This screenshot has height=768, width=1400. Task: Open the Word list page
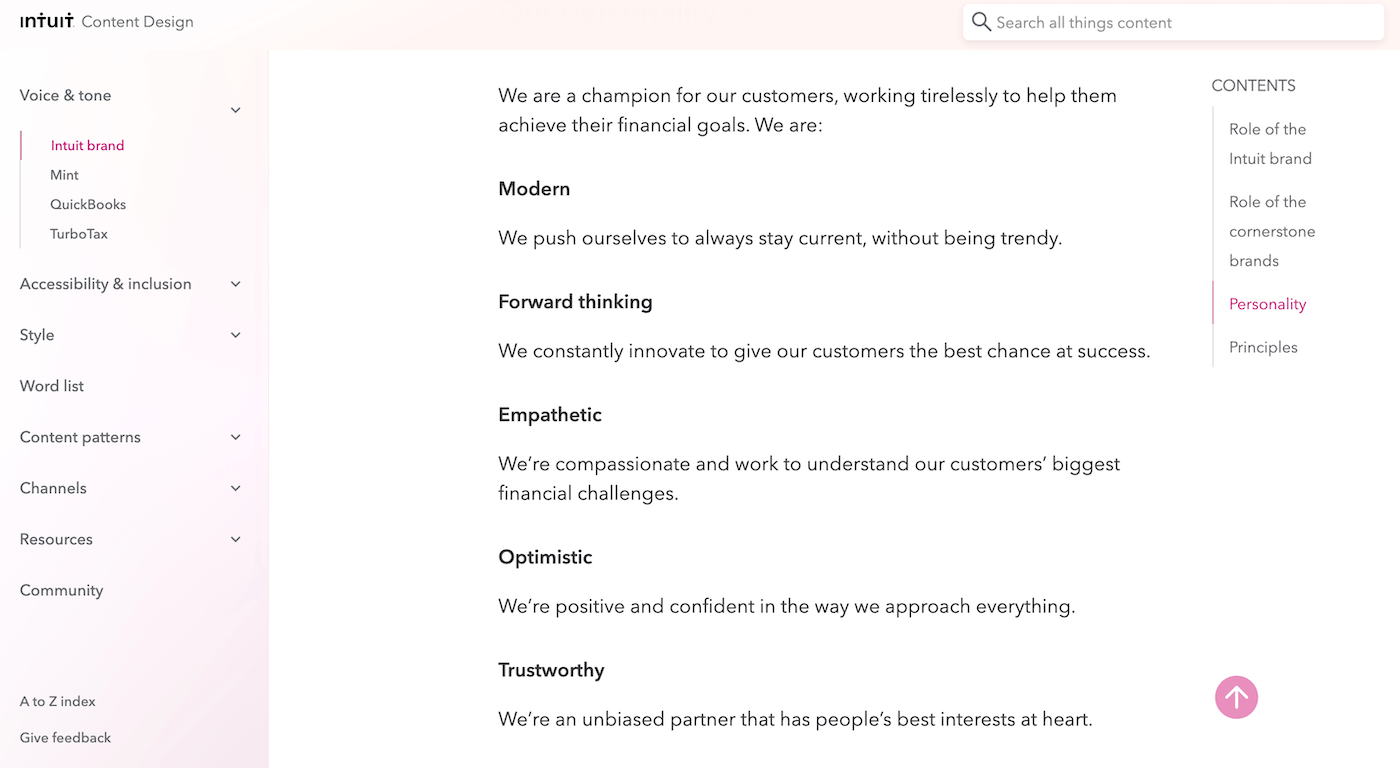52,386
